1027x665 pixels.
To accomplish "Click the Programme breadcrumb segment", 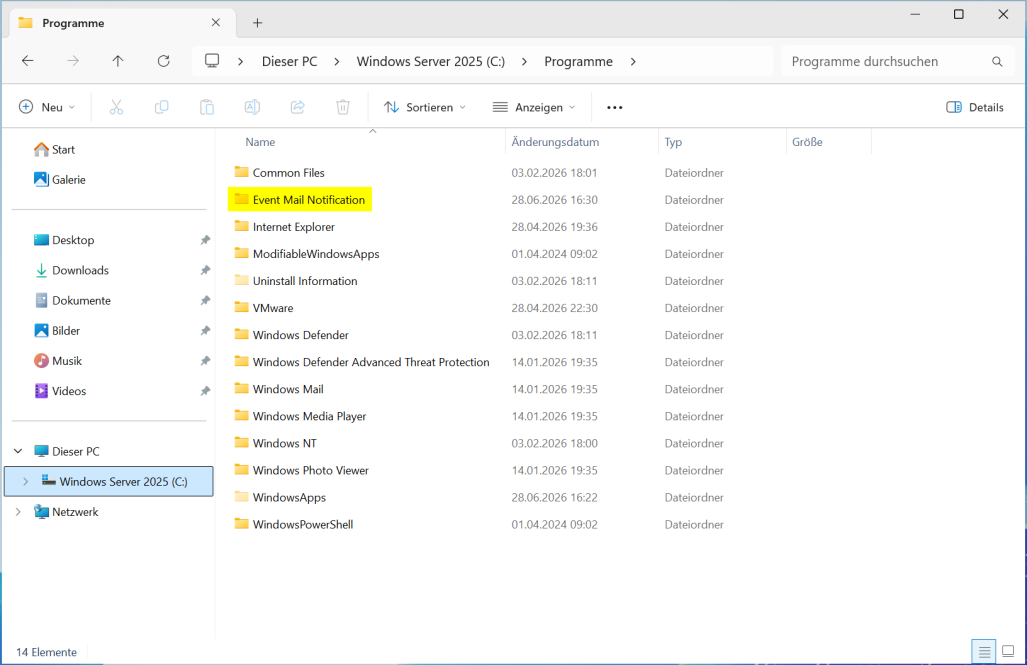I will tap(578, 62).
